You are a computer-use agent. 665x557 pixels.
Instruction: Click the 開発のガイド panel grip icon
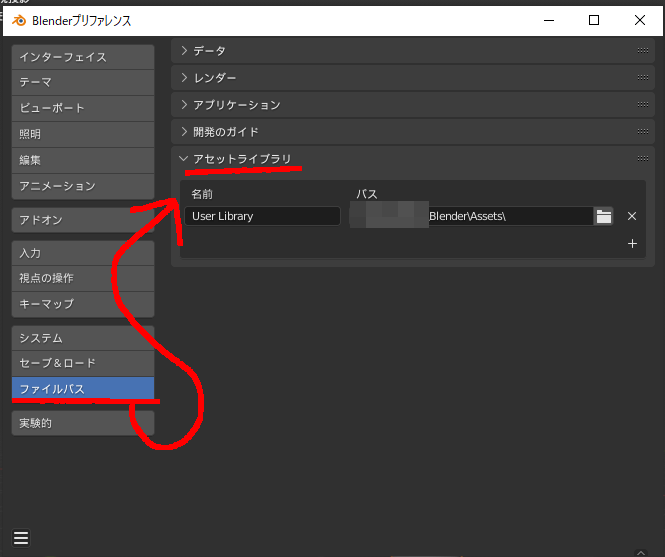[643, 132]
